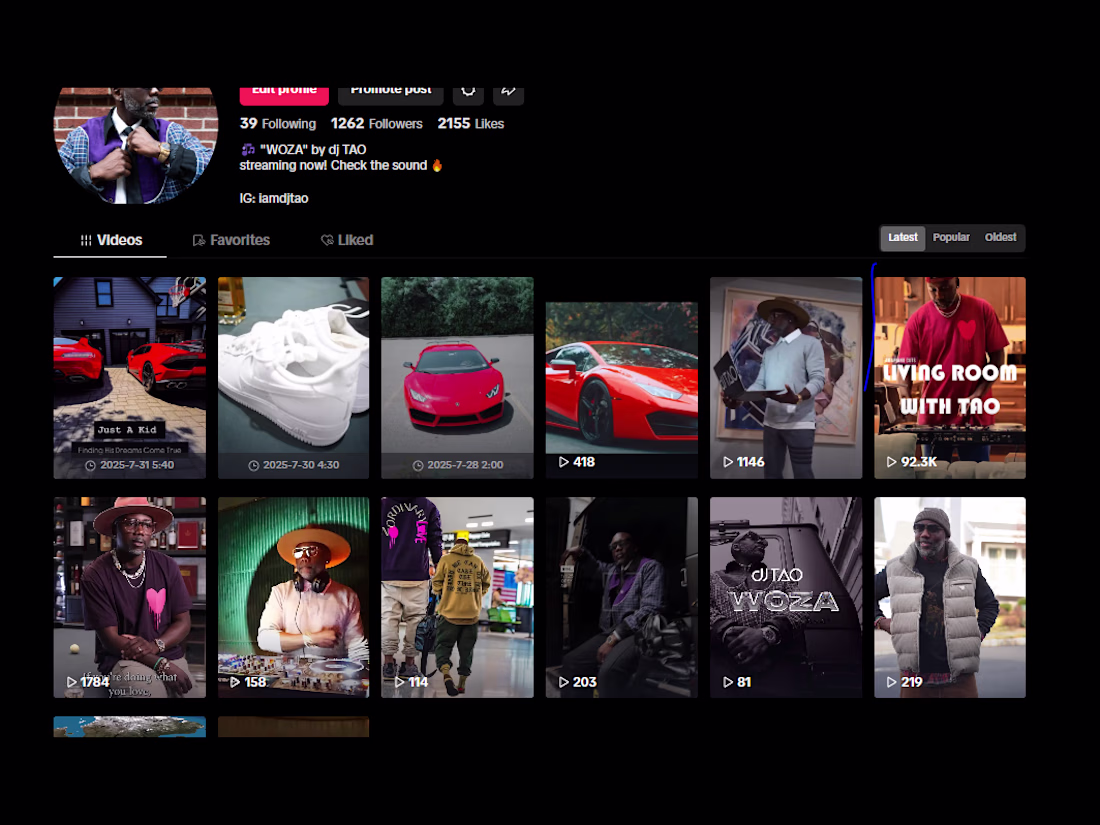The height and width of the screenshot is (825, 1100).
Task: Click the play icon next to 81
Action: pyautogui.click(x=728, y=682)
